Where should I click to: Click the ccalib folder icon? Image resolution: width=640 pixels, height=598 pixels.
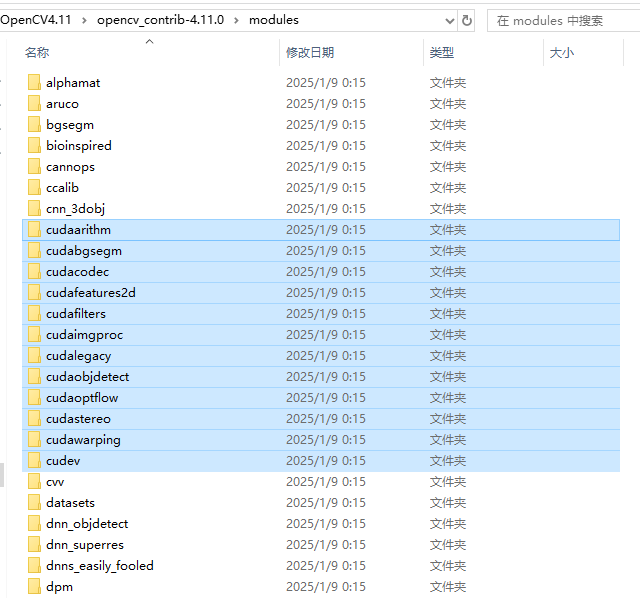tap(34, 187)
